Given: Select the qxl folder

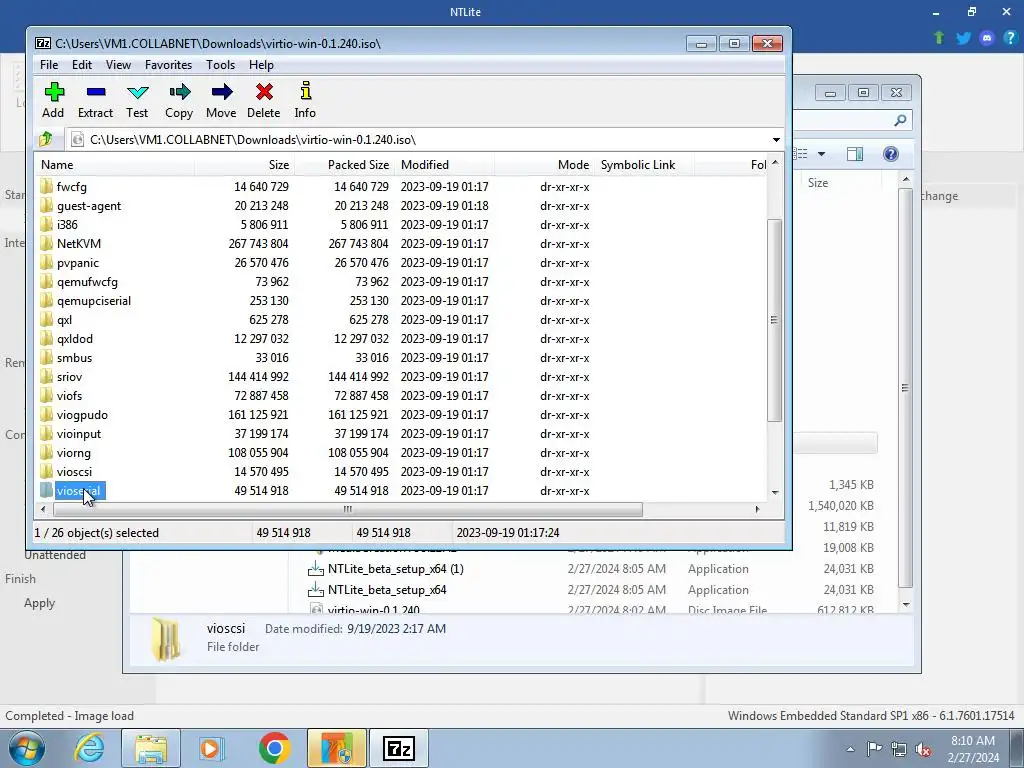Looking at the screenshot, I should coord(64,319).
